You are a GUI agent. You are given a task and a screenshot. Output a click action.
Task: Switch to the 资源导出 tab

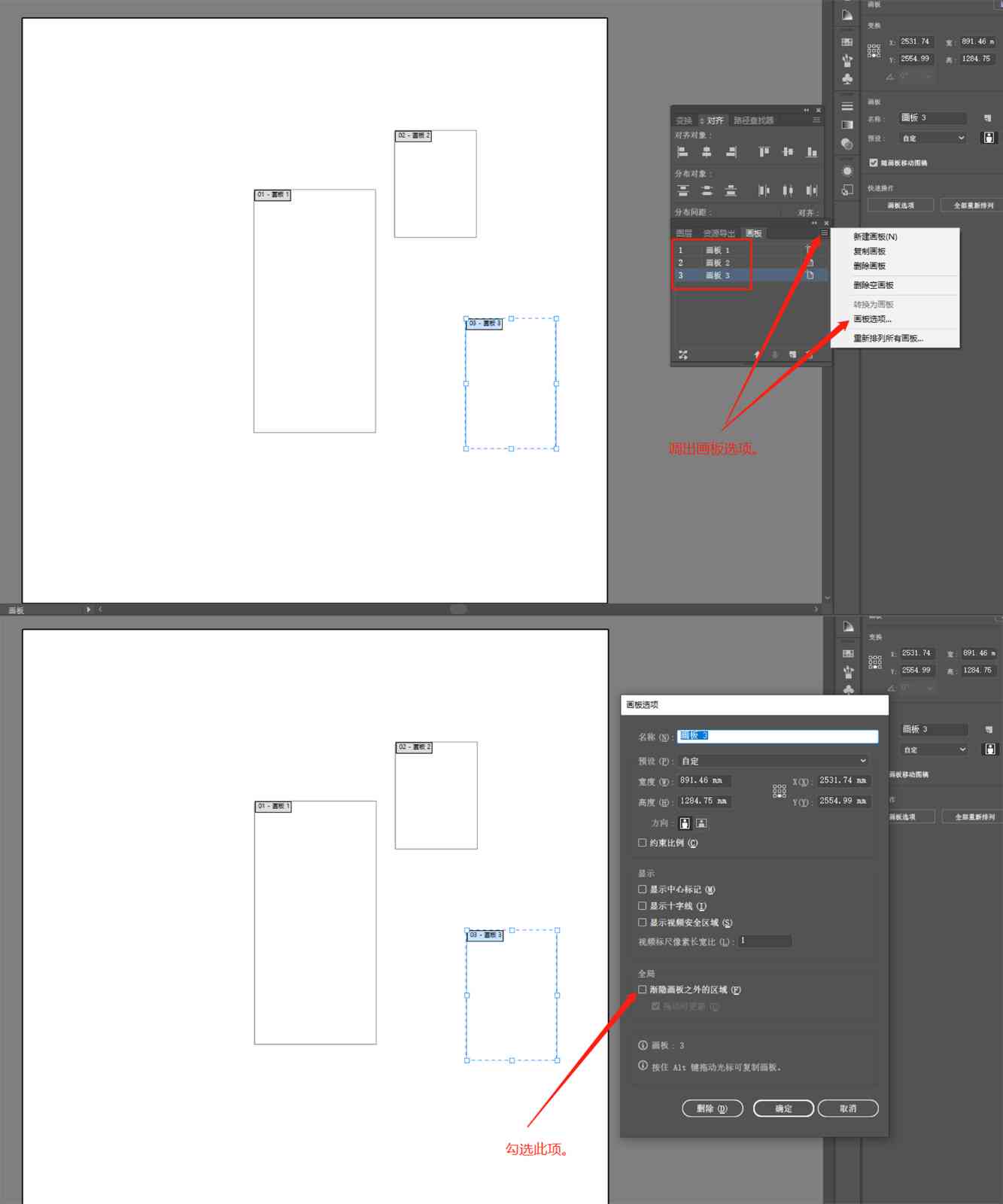coord(719,233)
